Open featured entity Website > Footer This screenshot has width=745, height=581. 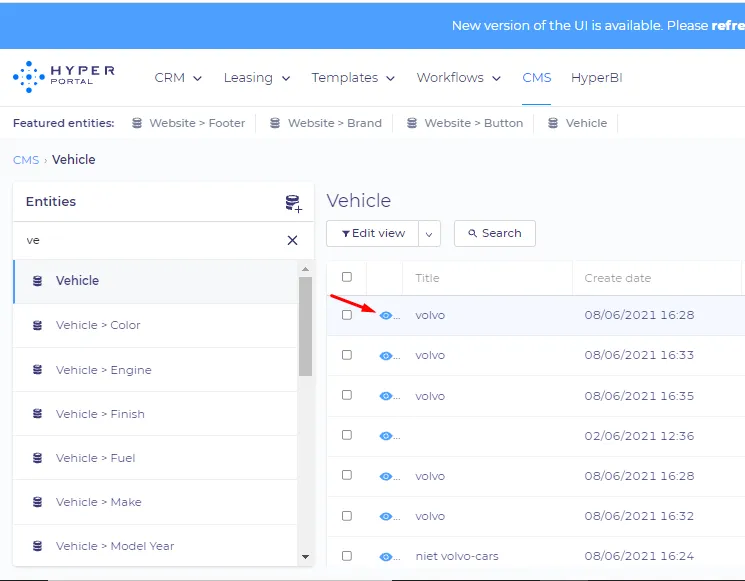189,123
